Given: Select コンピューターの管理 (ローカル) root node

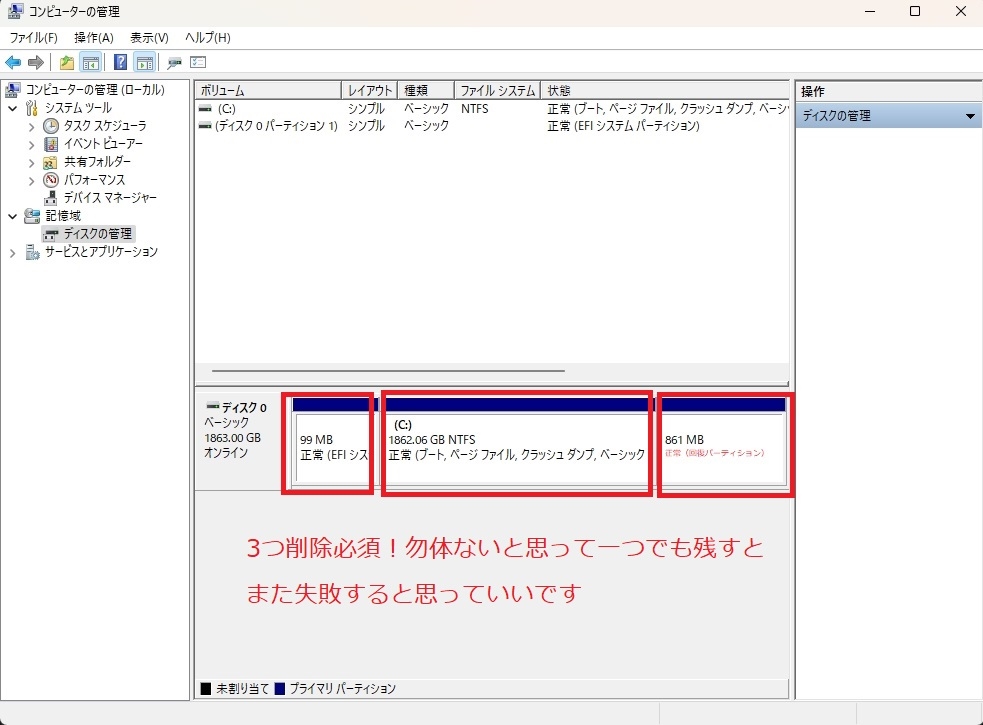Looking at the screenshot, I should [x=95, y=90].
